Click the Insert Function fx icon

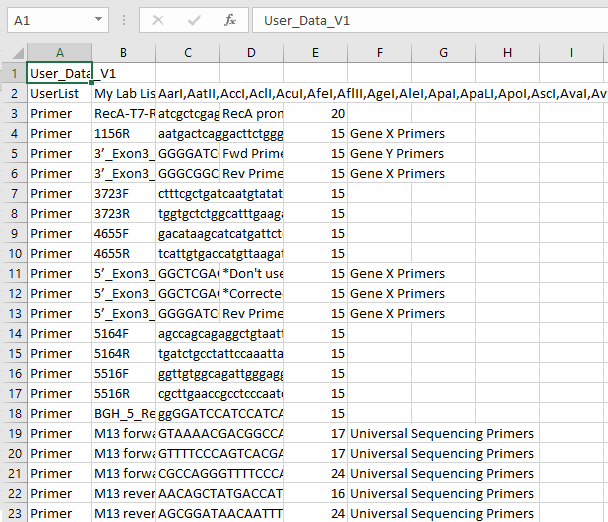coord(229,20)
